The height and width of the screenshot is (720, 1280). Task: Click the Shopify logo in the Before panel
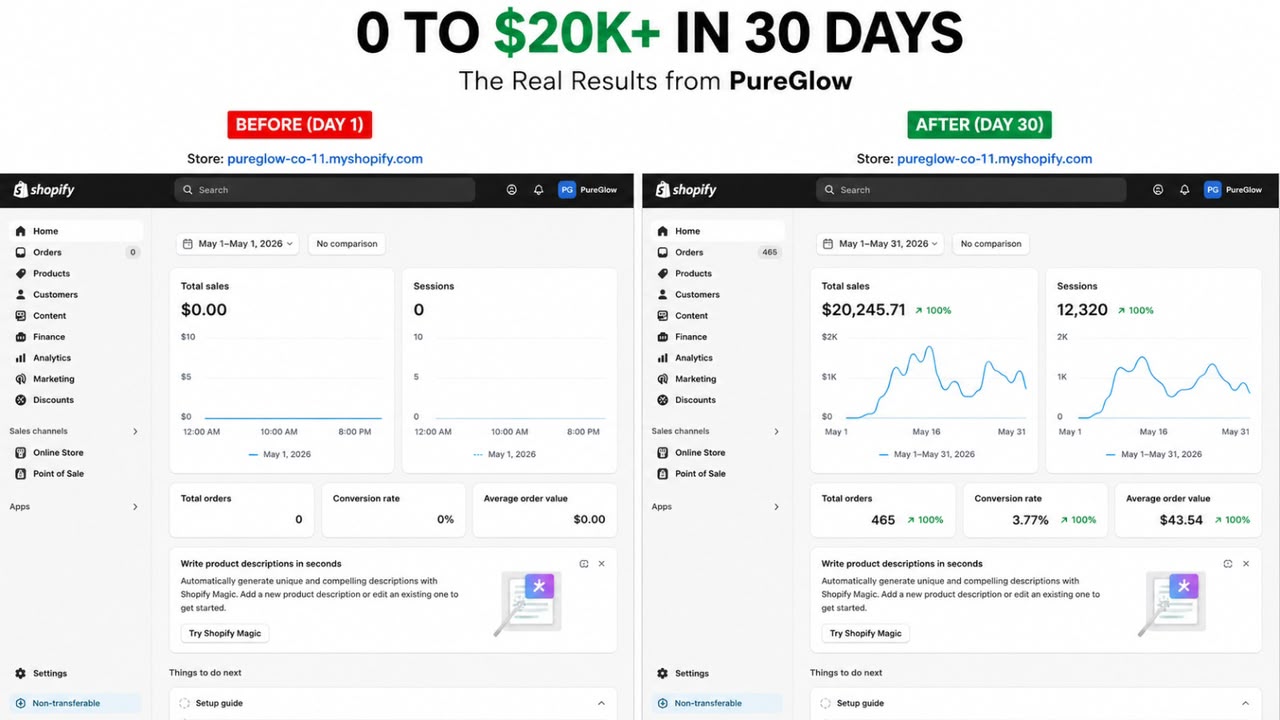click(x=43, y=190)
